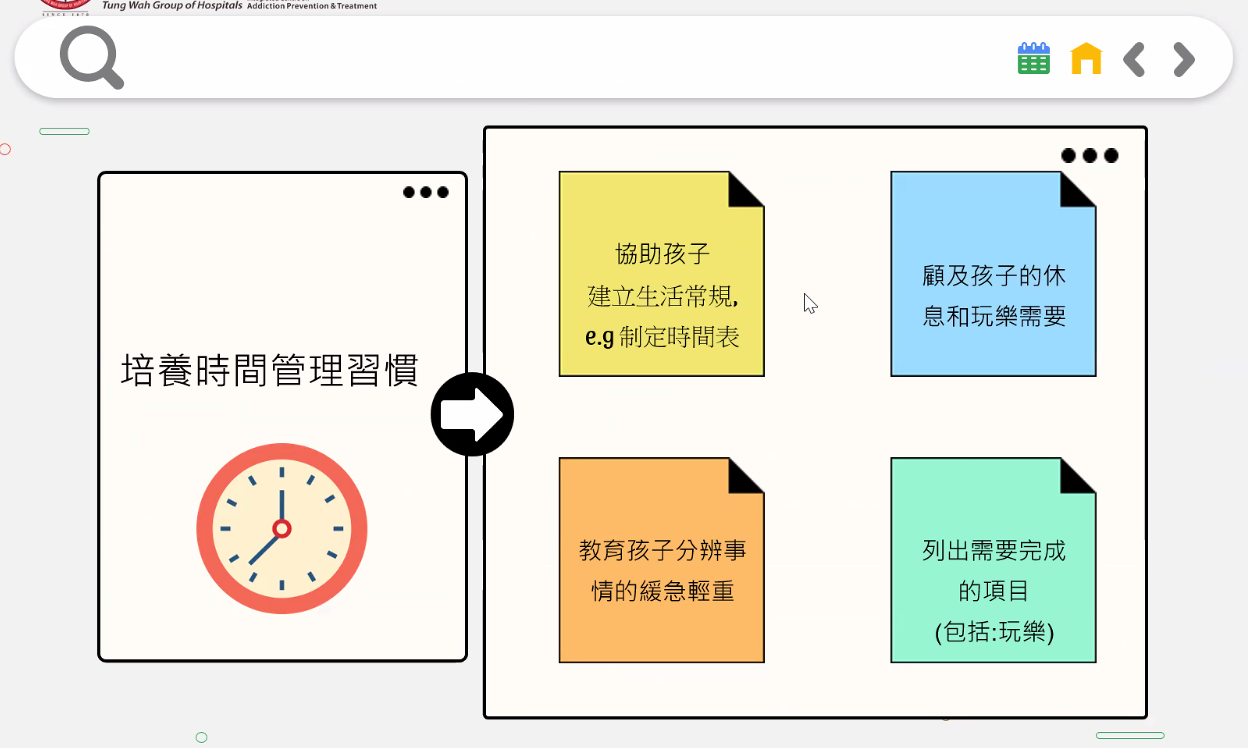Click the black circular arrow between panels

(x=472, y=414)
